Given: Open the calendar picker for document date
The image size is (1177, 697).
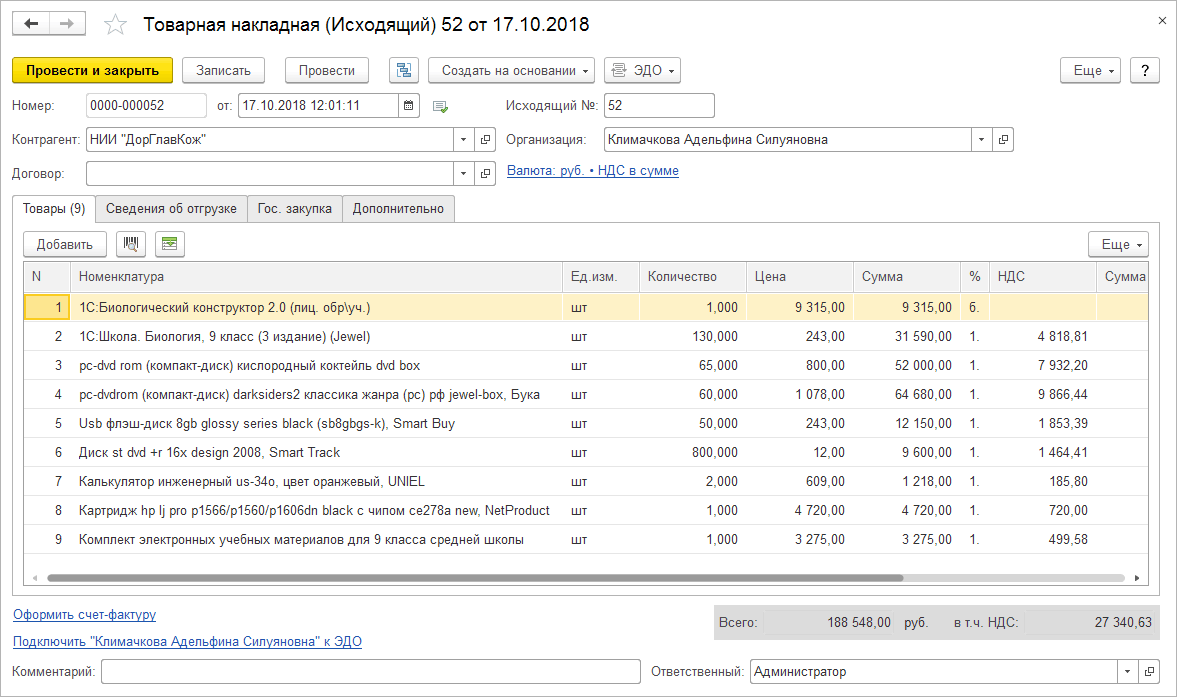Looking at the screenshot, I should point(409,105).
